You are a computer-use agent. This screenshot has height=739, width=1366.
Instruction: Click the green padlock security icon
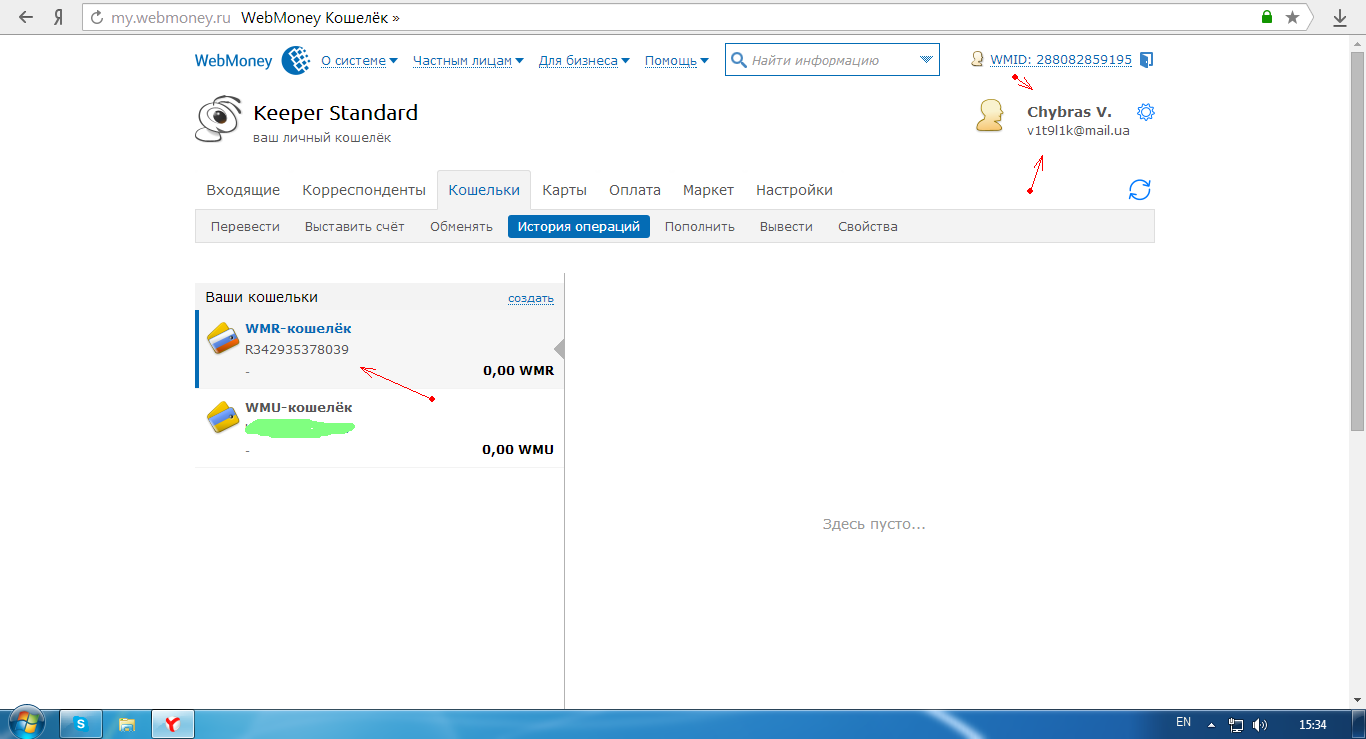(1267, 17)
